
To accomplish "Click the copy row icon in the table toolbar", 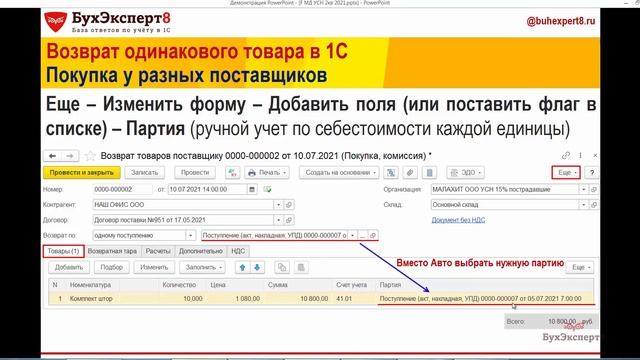I will click(282, 267).
